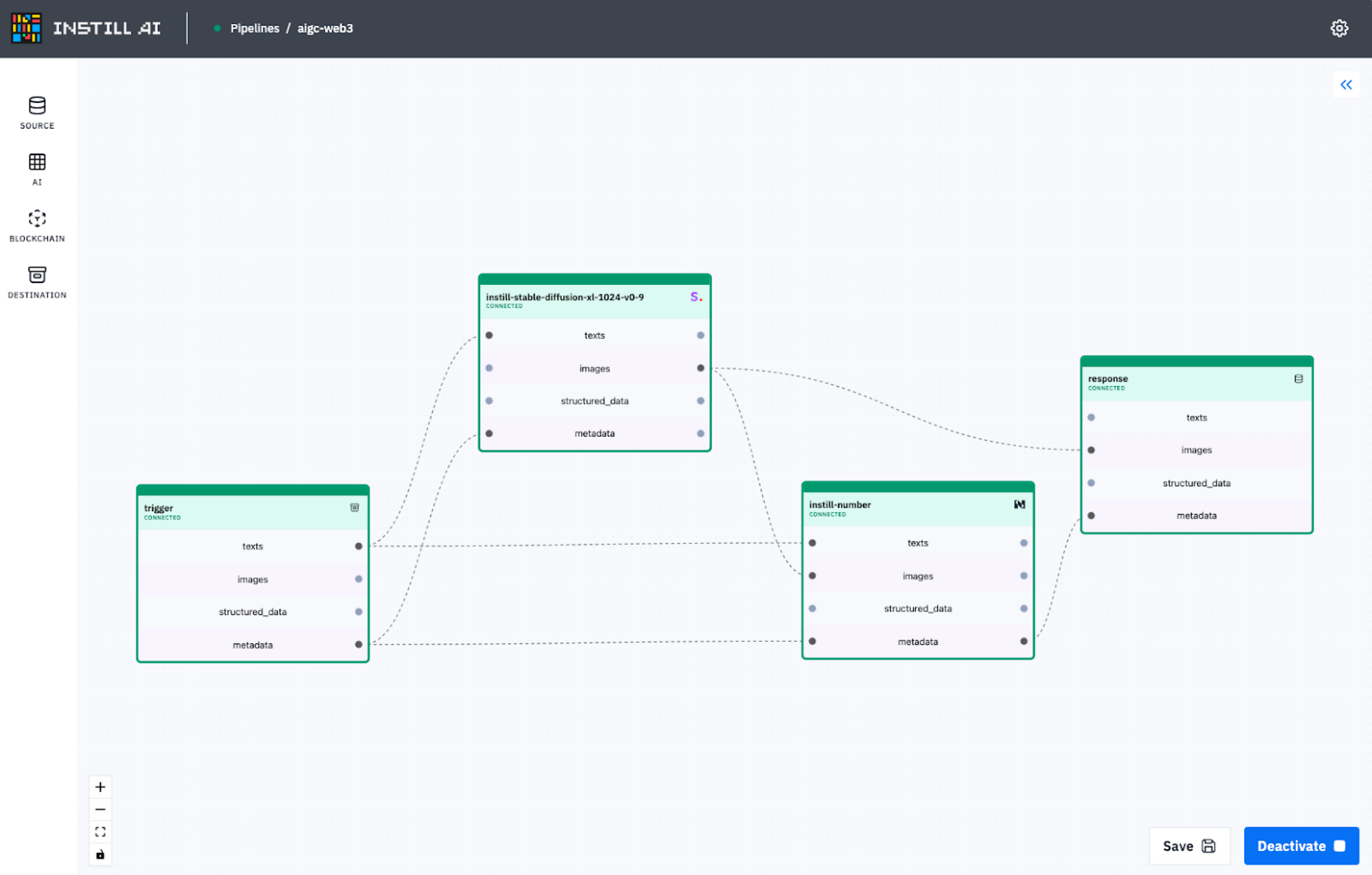Click the Stability AI icon on the stable-diffusion node
The image size is (1372, 875).
(x=696, y=297)
